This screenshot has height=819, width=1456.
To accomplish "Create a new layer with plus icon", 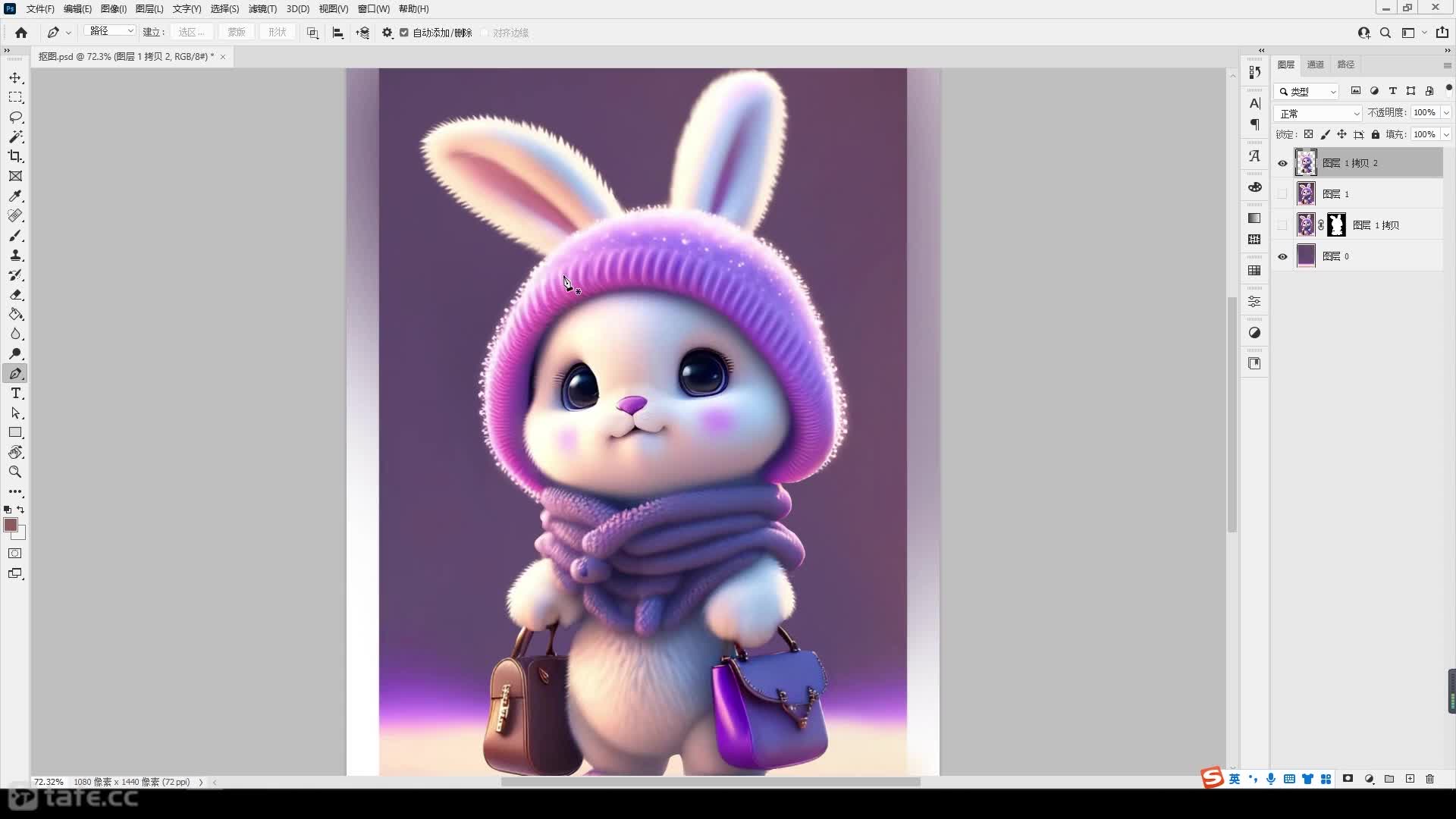I will (x=1410, y=779).
